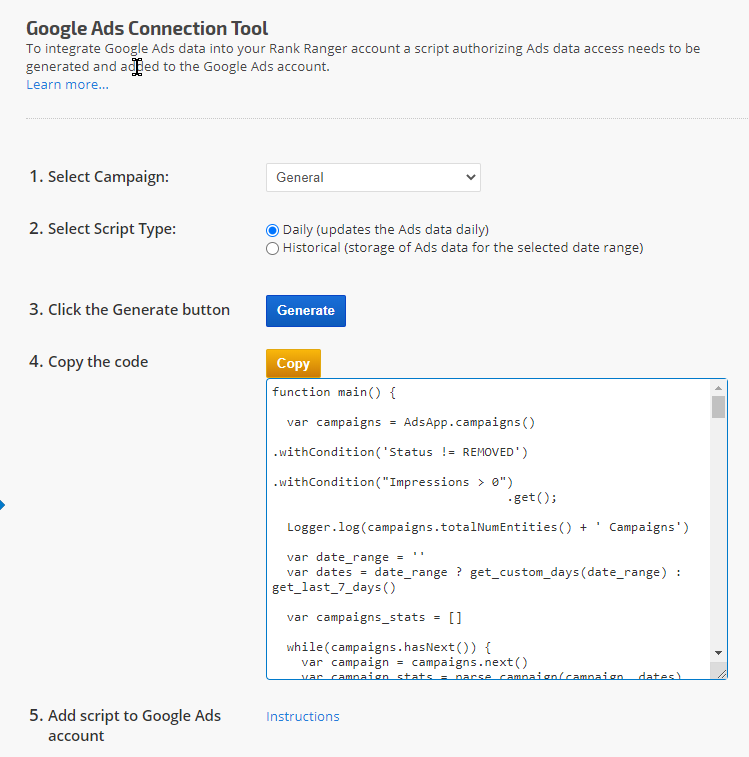Click the blue arrow on the left edge
This screenshot has height=757, width=749.
pos(3,505)
